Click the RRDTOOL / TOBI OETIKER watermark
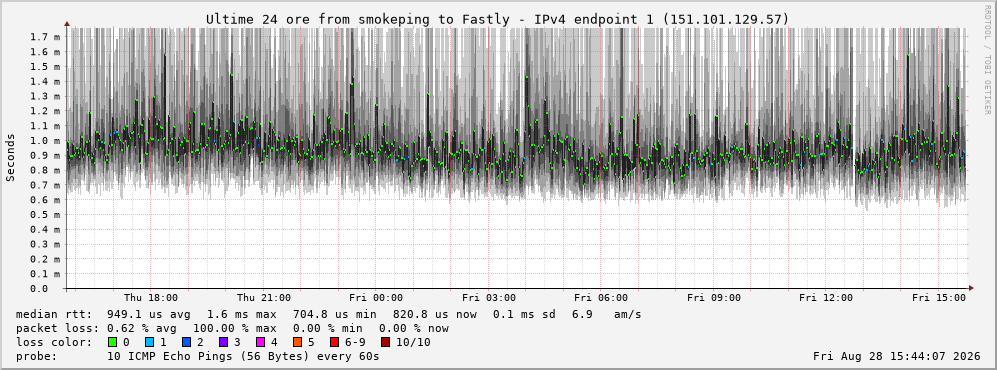Viewport: 997px width, 370px height. click(987, 60)
